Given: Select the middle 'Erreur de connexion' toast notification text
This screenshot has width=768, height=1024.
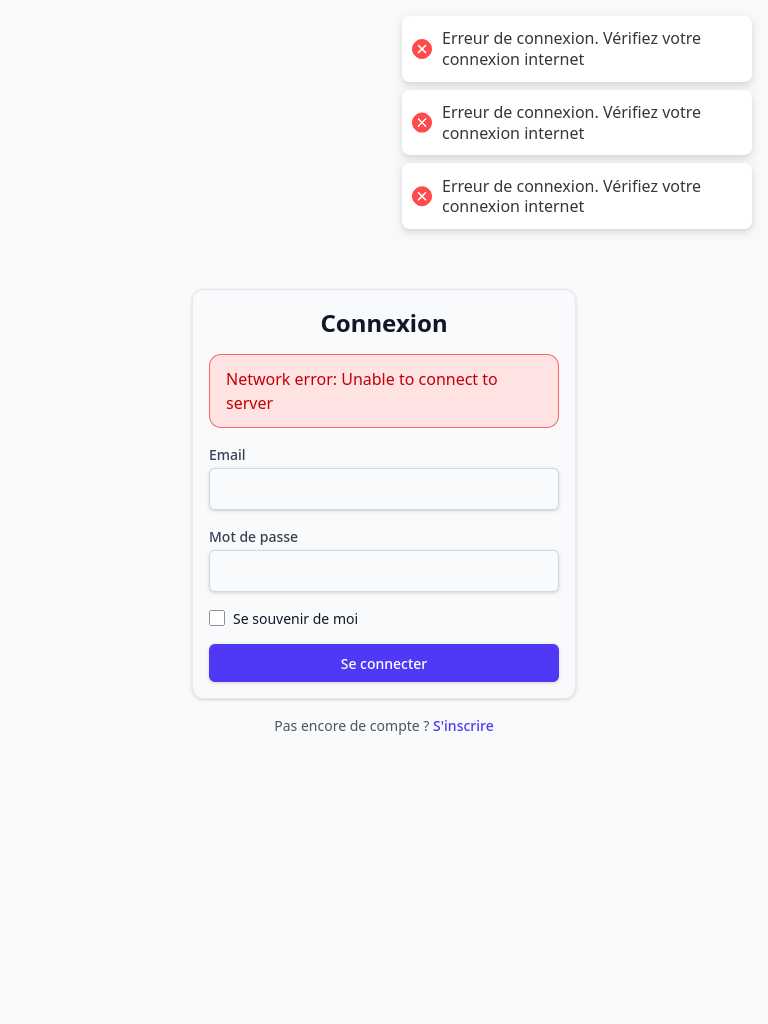Looking at the screenshot, I should pos(571,123).
